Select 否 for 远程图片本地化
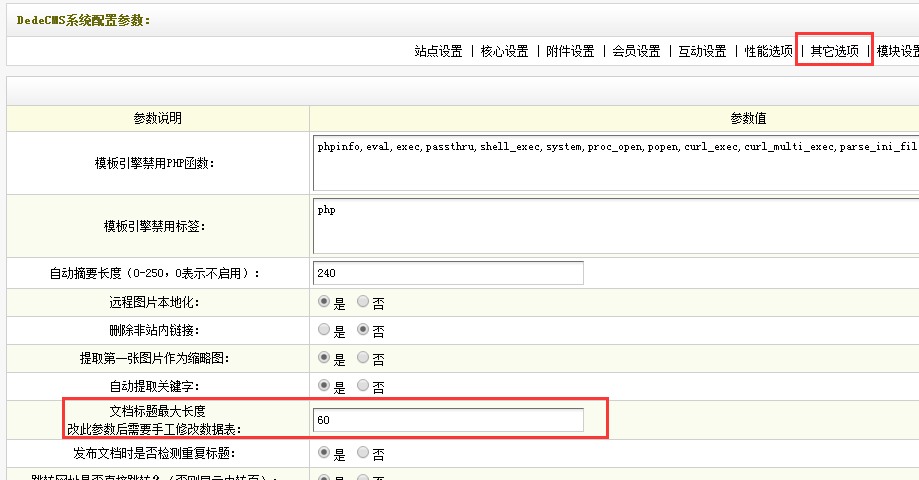This screenshot has height=480, width=919. pos(363,301)
